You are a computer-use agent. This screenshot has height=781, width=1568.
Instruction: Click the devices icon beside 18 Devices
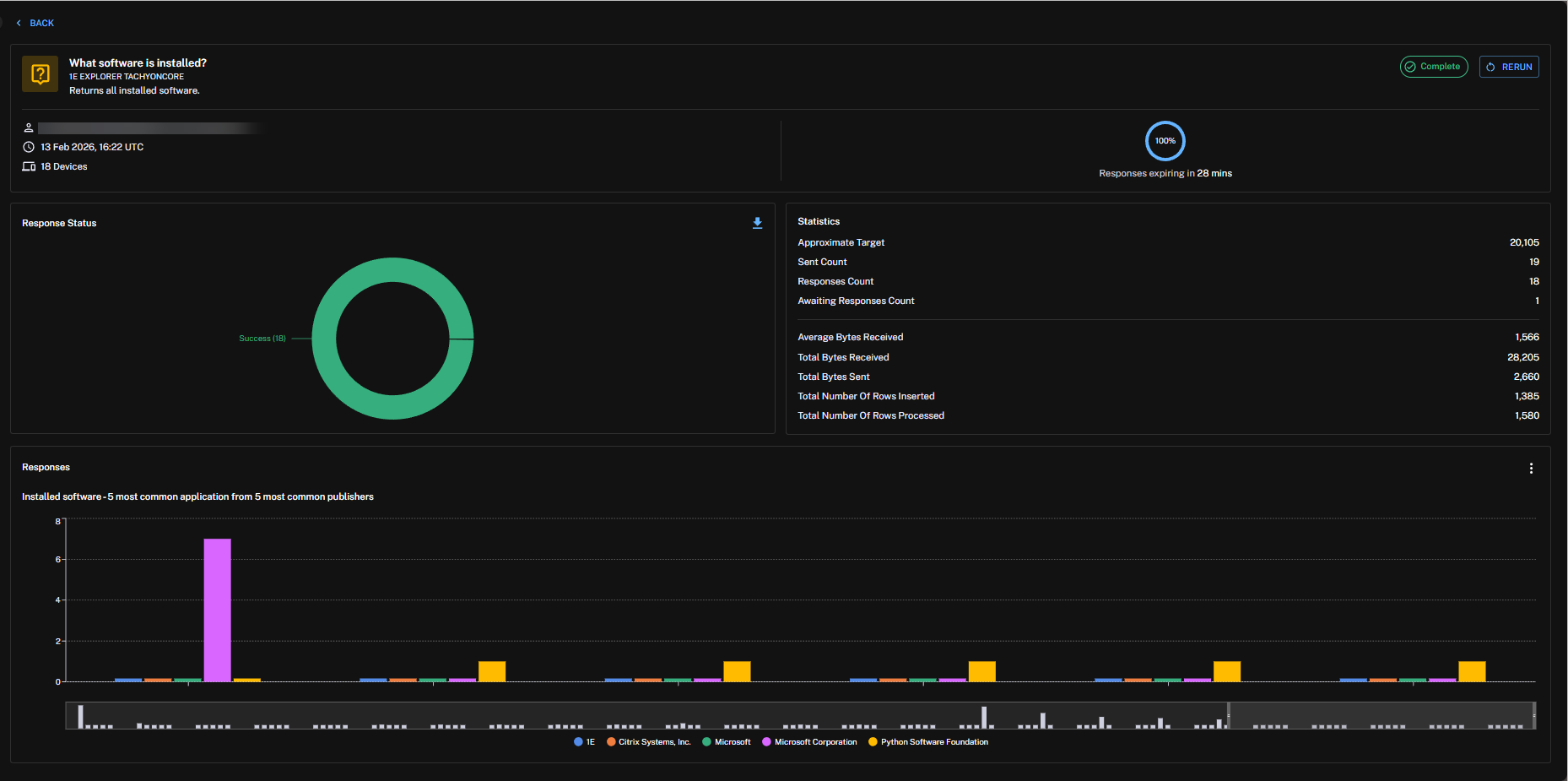click(29, 166)
